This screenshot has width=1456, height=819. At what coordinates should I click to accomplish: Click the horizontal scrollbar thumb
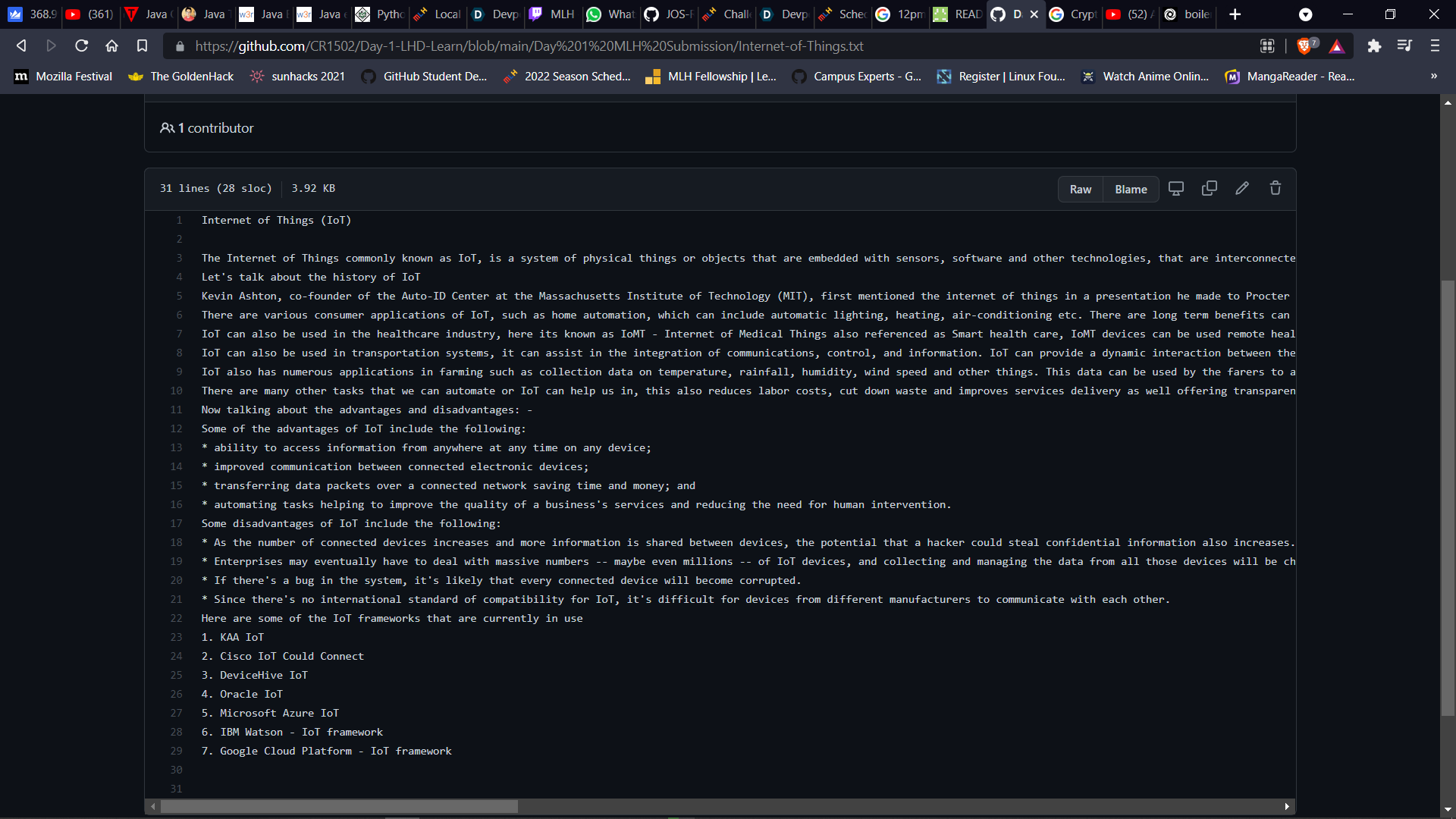(x=339, y=806)
